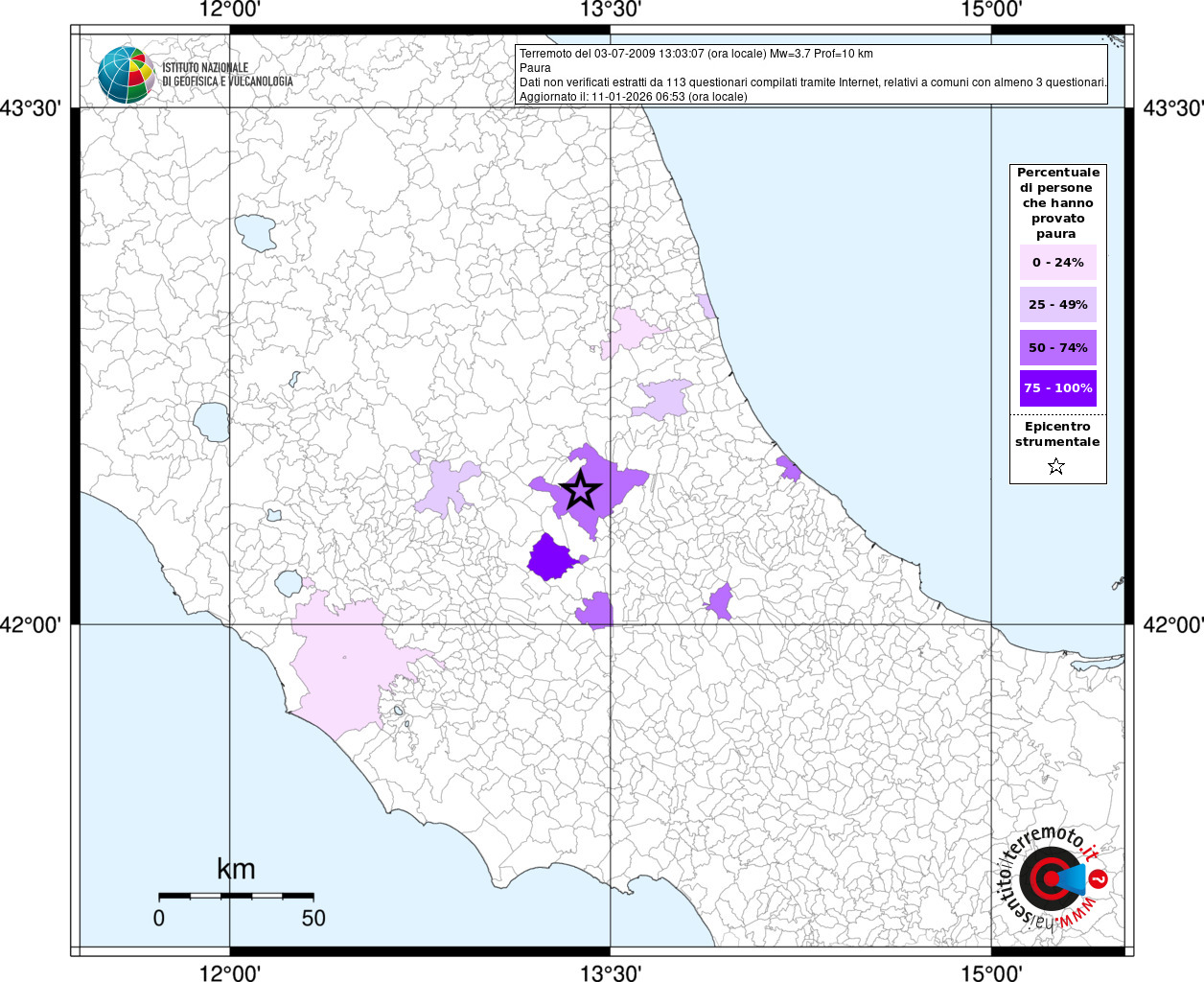Select the 25 - 49% legend swatch

pyautogui.click(x=1058, y=304)
